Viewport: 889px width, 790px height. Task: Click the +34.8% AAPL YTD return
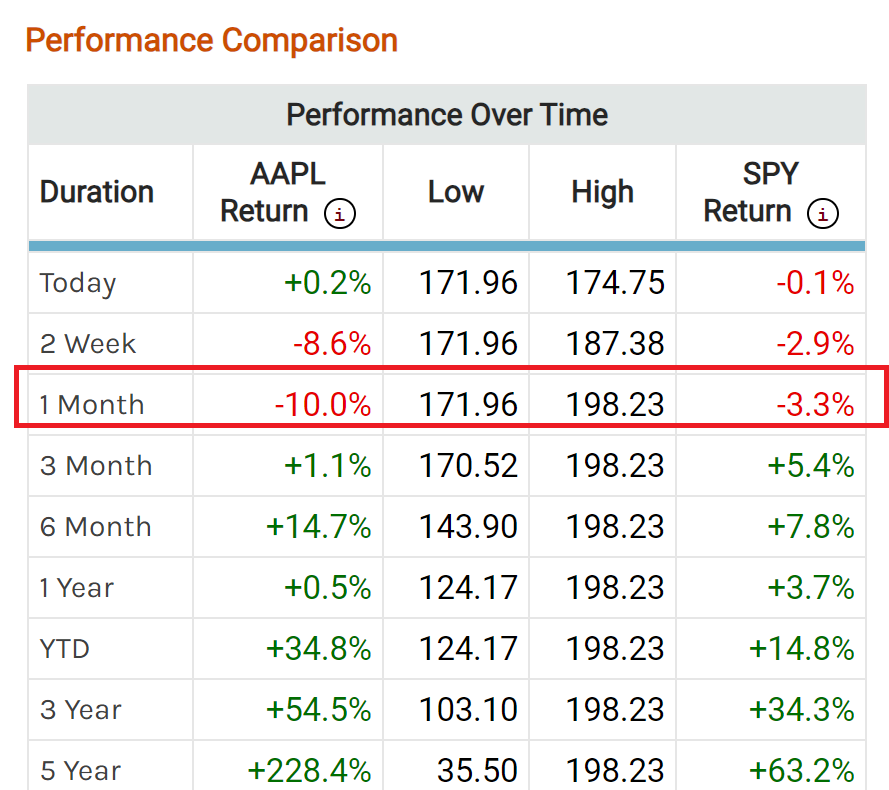319,648
